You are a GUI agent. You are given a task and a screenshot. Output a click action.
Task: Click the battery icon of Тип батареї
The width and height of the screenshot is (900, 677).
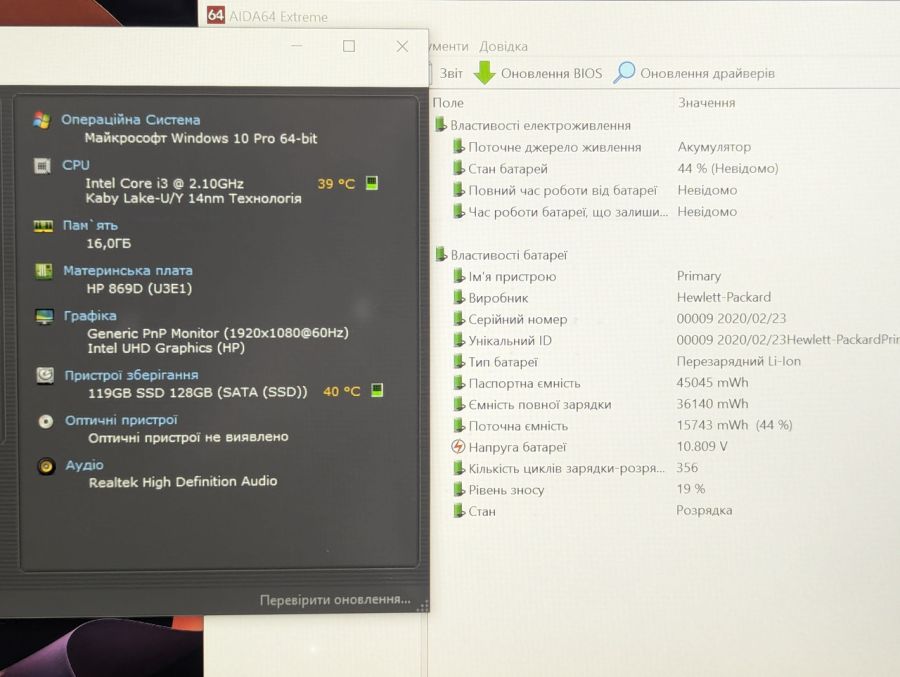(x=459, y=362)
